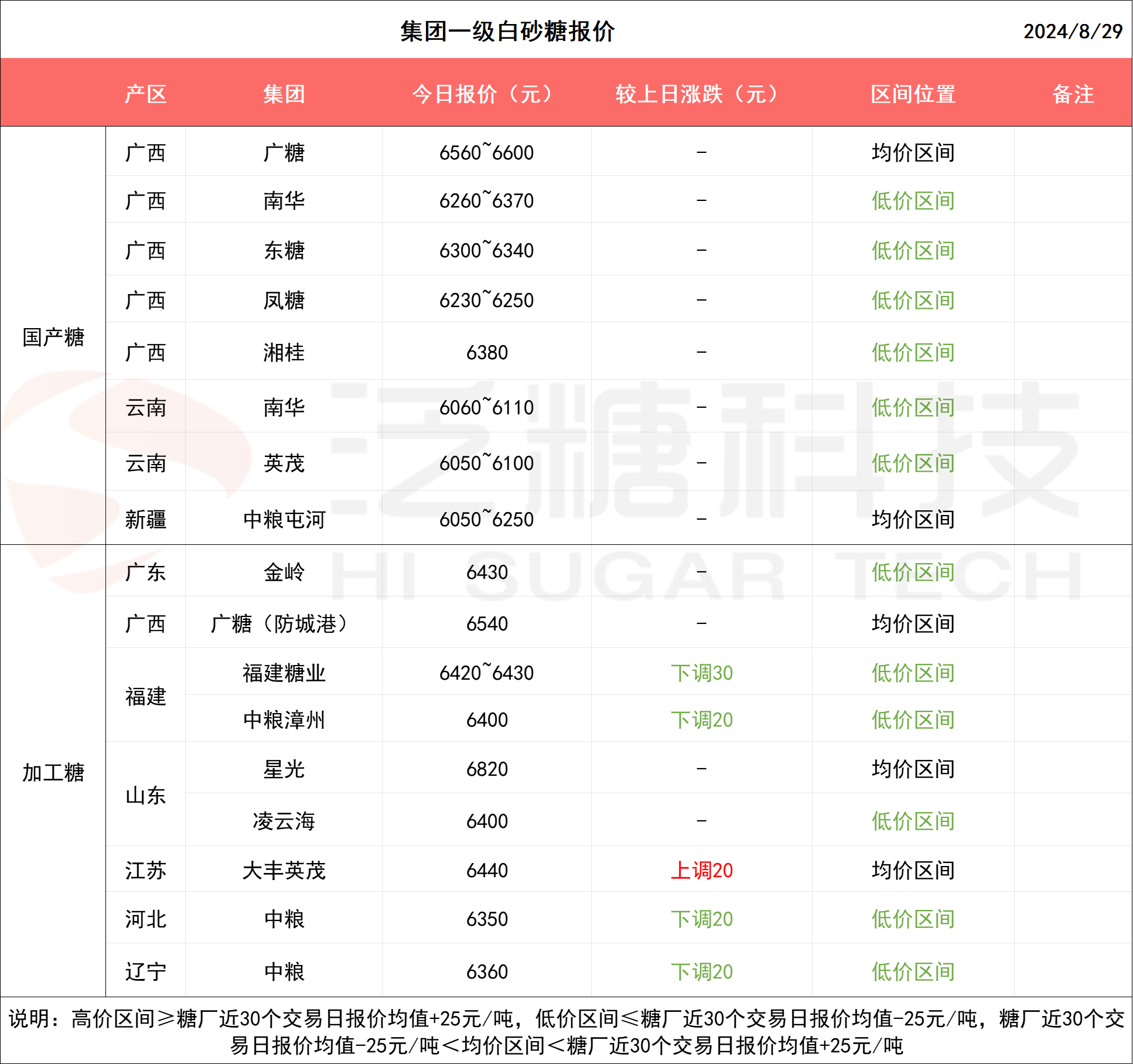Click the 区间位置 column header
1133x1064 pixels.
click(913, 94)
